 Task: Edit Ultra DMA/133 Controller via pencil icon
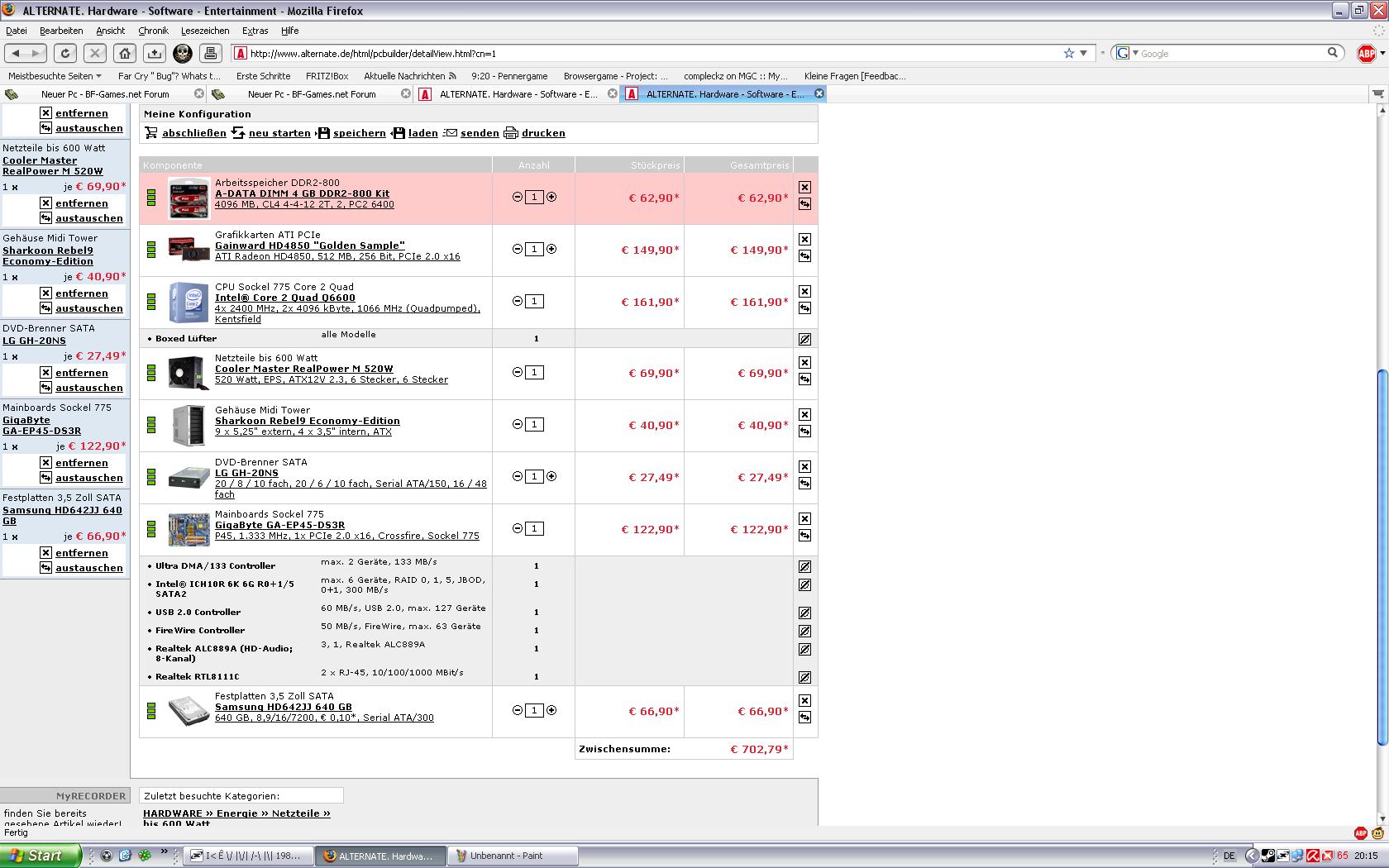tap(804, 567)
